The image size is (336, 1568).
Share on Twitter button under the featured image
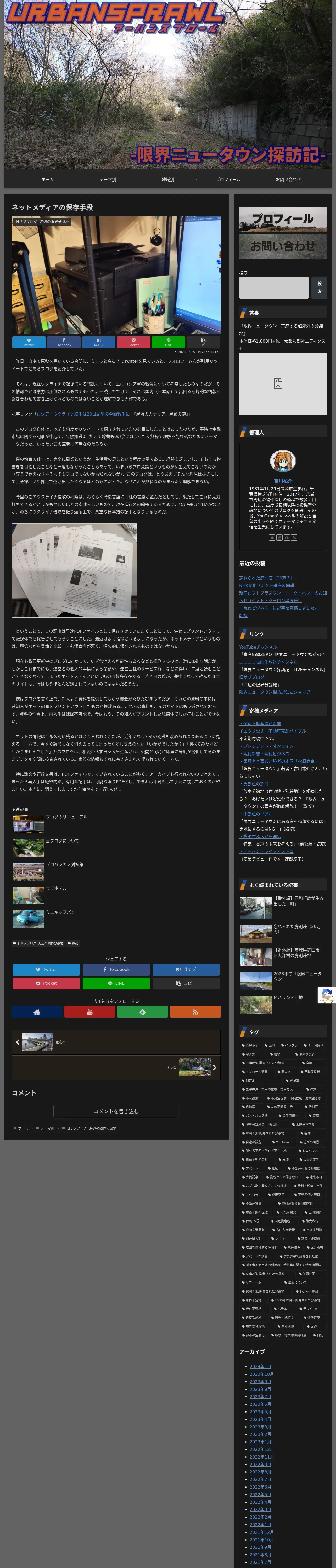pyautogui.click(x=29, y=342)
